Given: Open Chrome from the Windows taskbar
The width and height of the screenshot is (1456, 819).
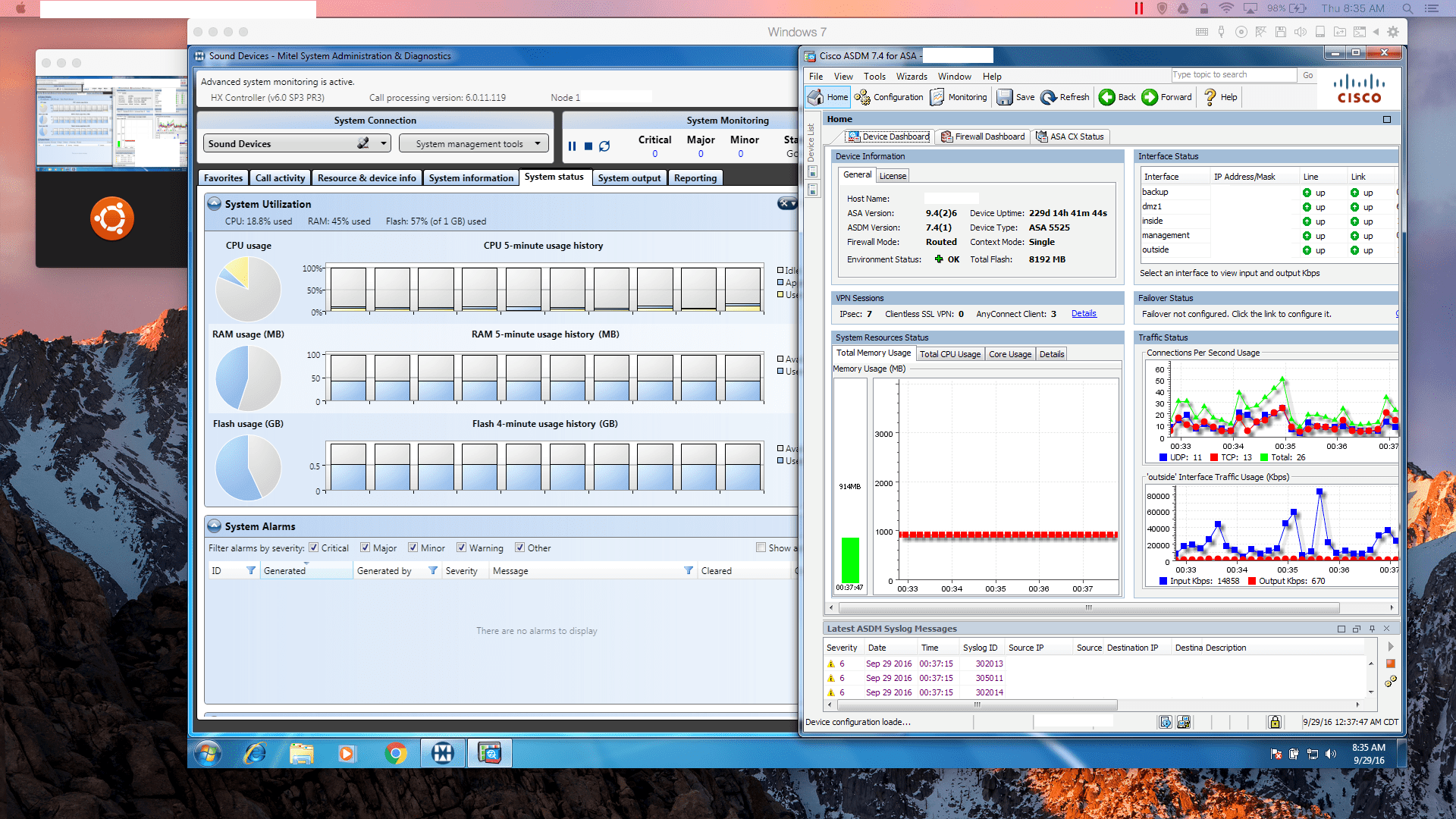Looking at the screenshot, I should pos(395,753).
